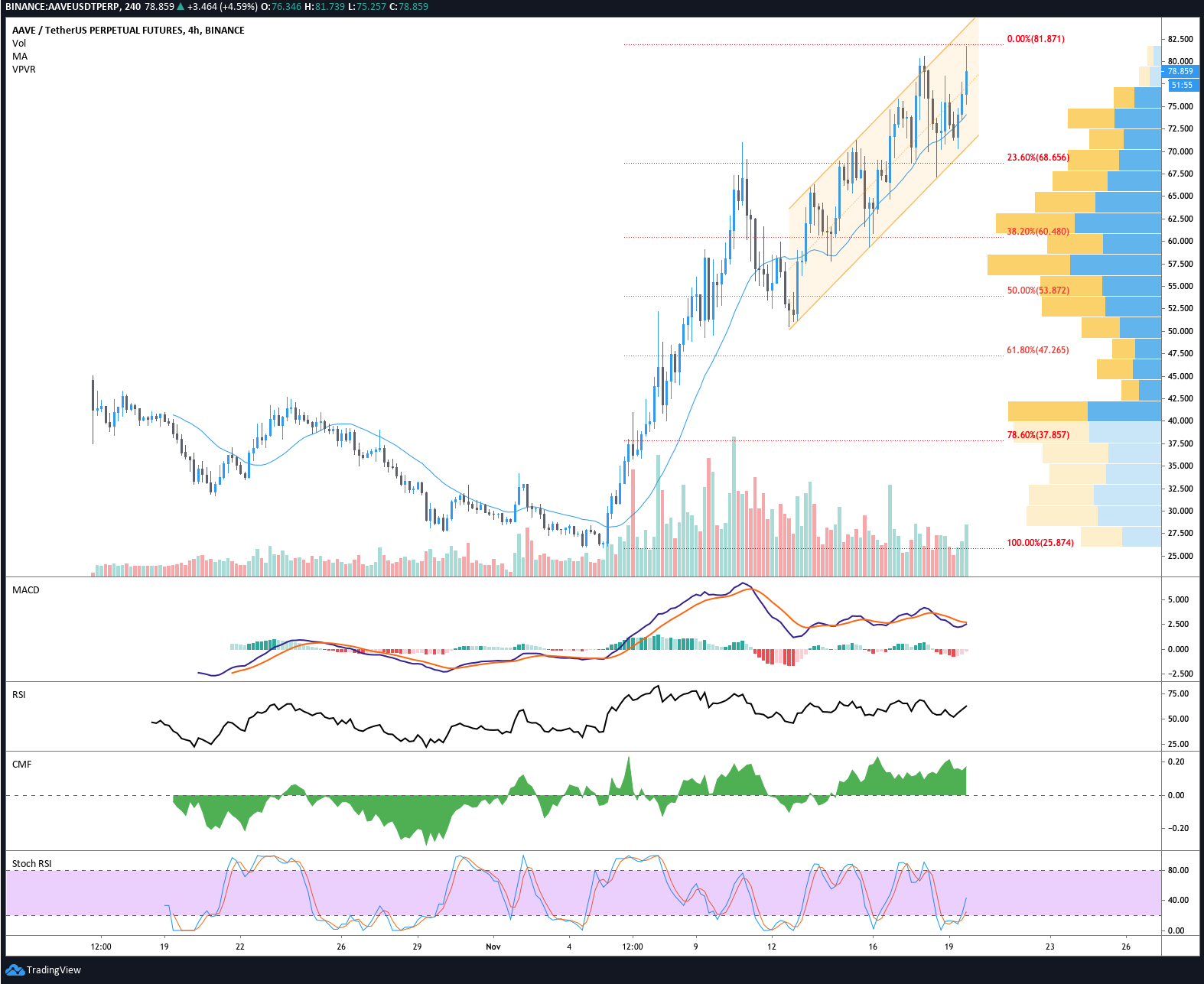This screenshot has height=984, width=1204.
Task: Select the 61.80%(47.265) Fibonacci level label
Action: 1038,350
